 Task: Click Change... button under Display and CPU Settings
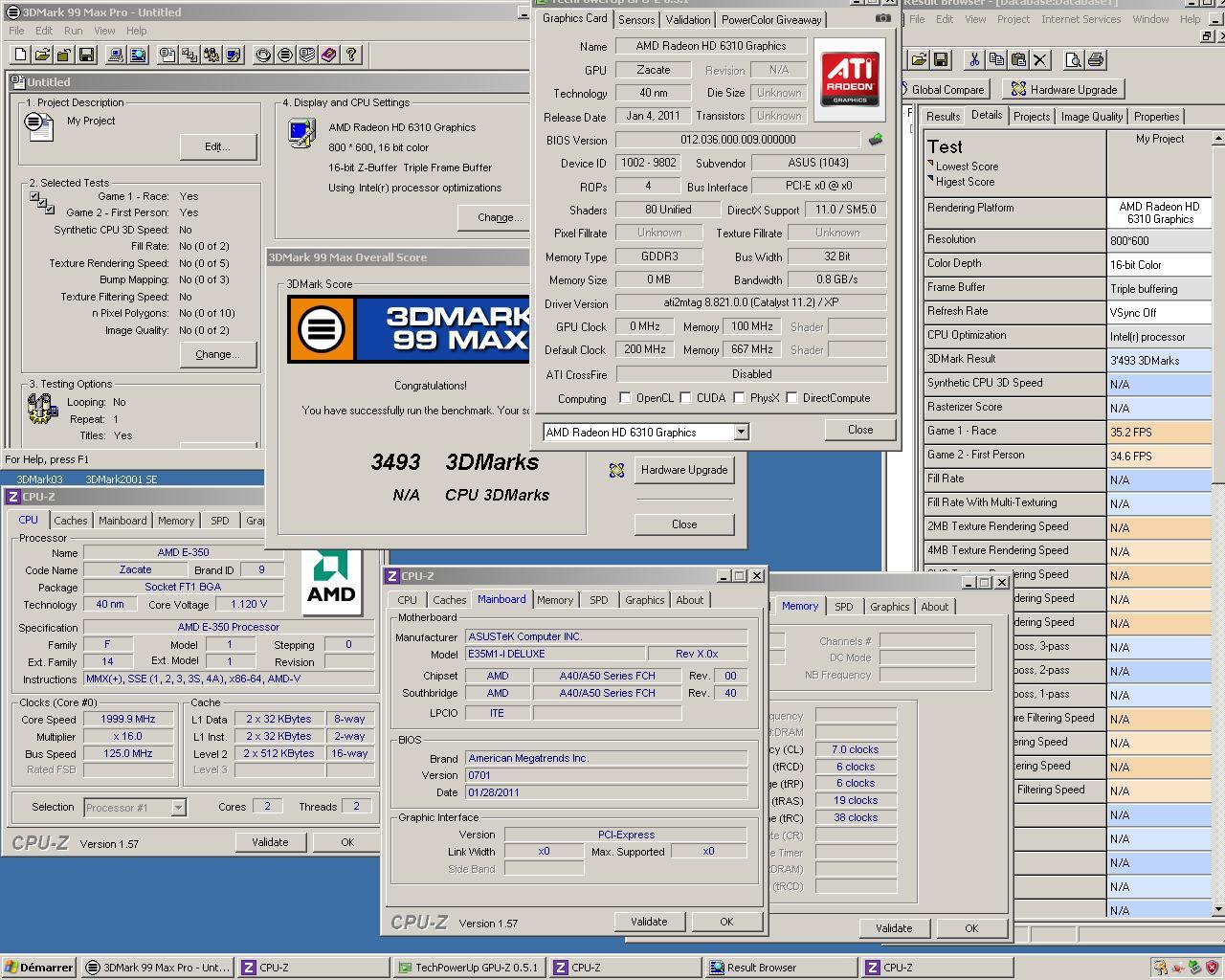496,217
